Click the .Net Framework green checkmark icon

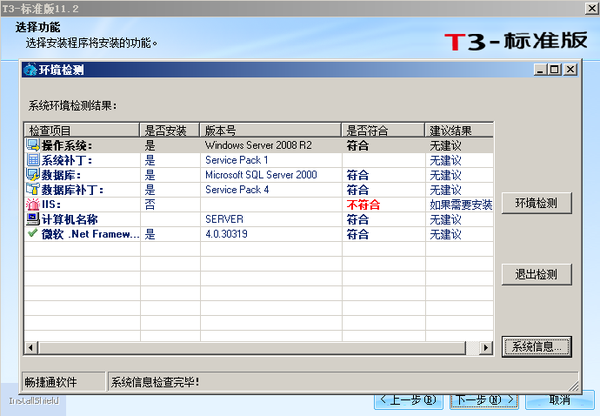click(x=33, y=233)
